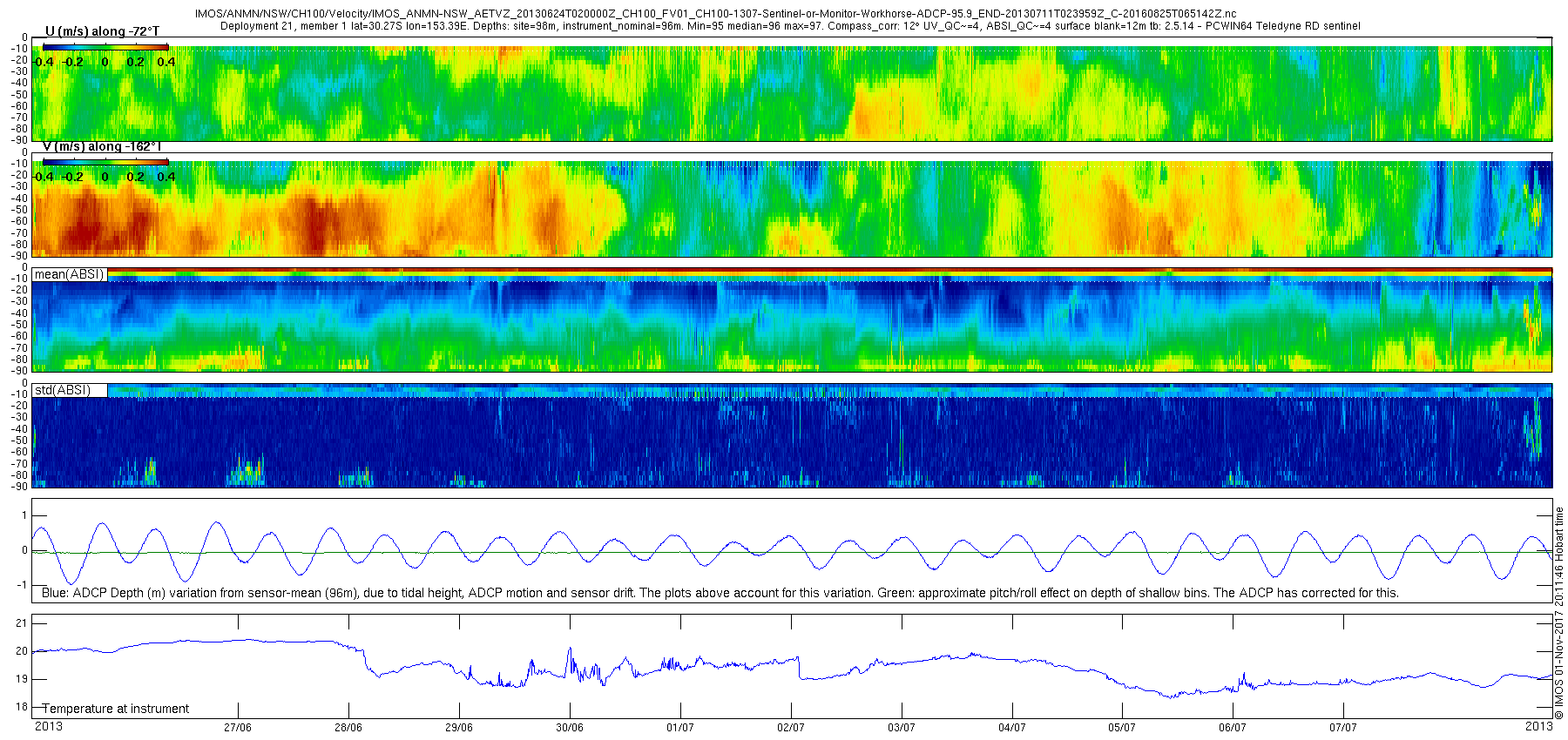Click the '-90' depth tick of std(ABSI) panel

tap(18, 486)
